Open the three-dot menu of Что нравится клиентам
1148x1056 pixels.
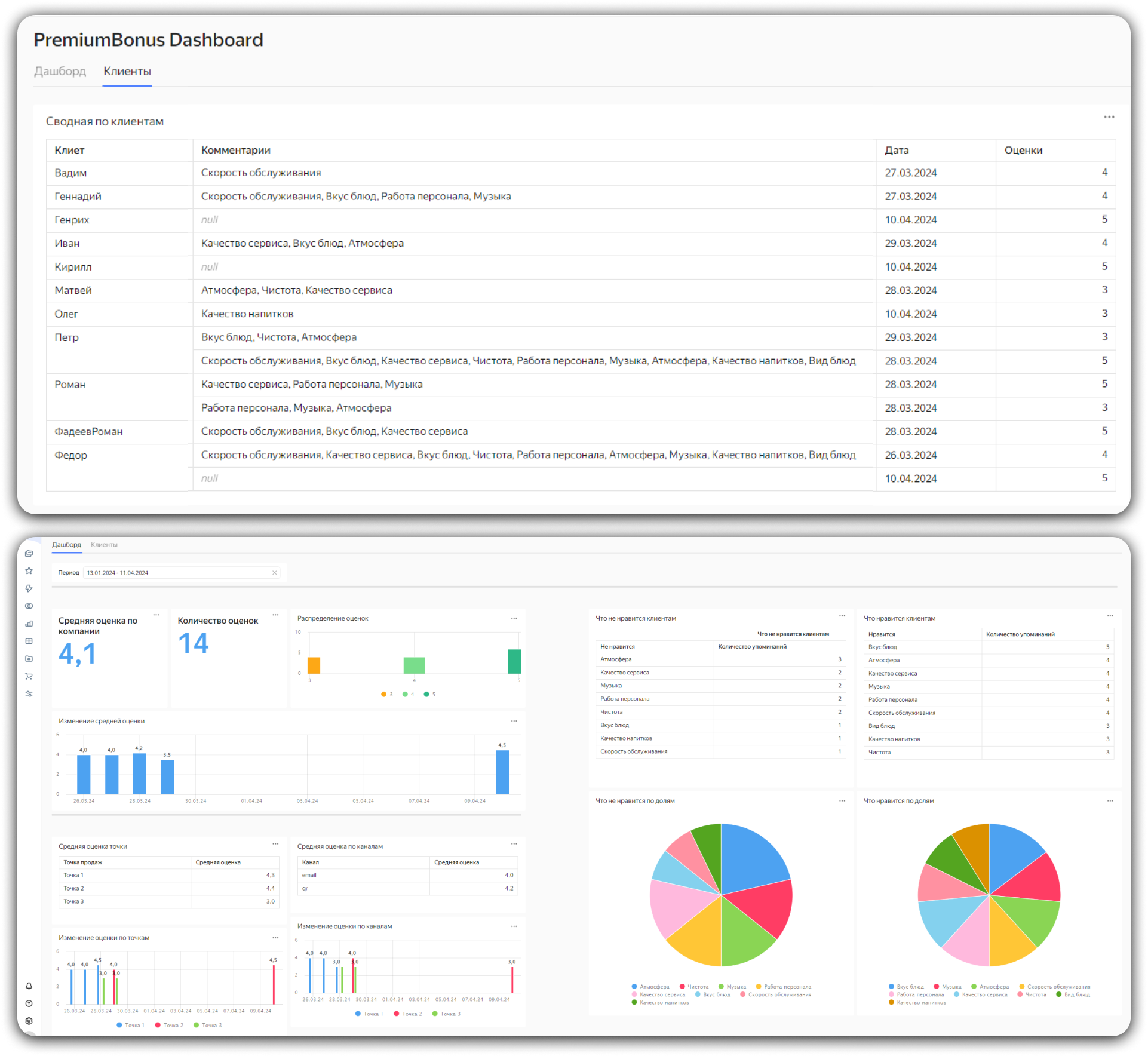coord(1110,615)
